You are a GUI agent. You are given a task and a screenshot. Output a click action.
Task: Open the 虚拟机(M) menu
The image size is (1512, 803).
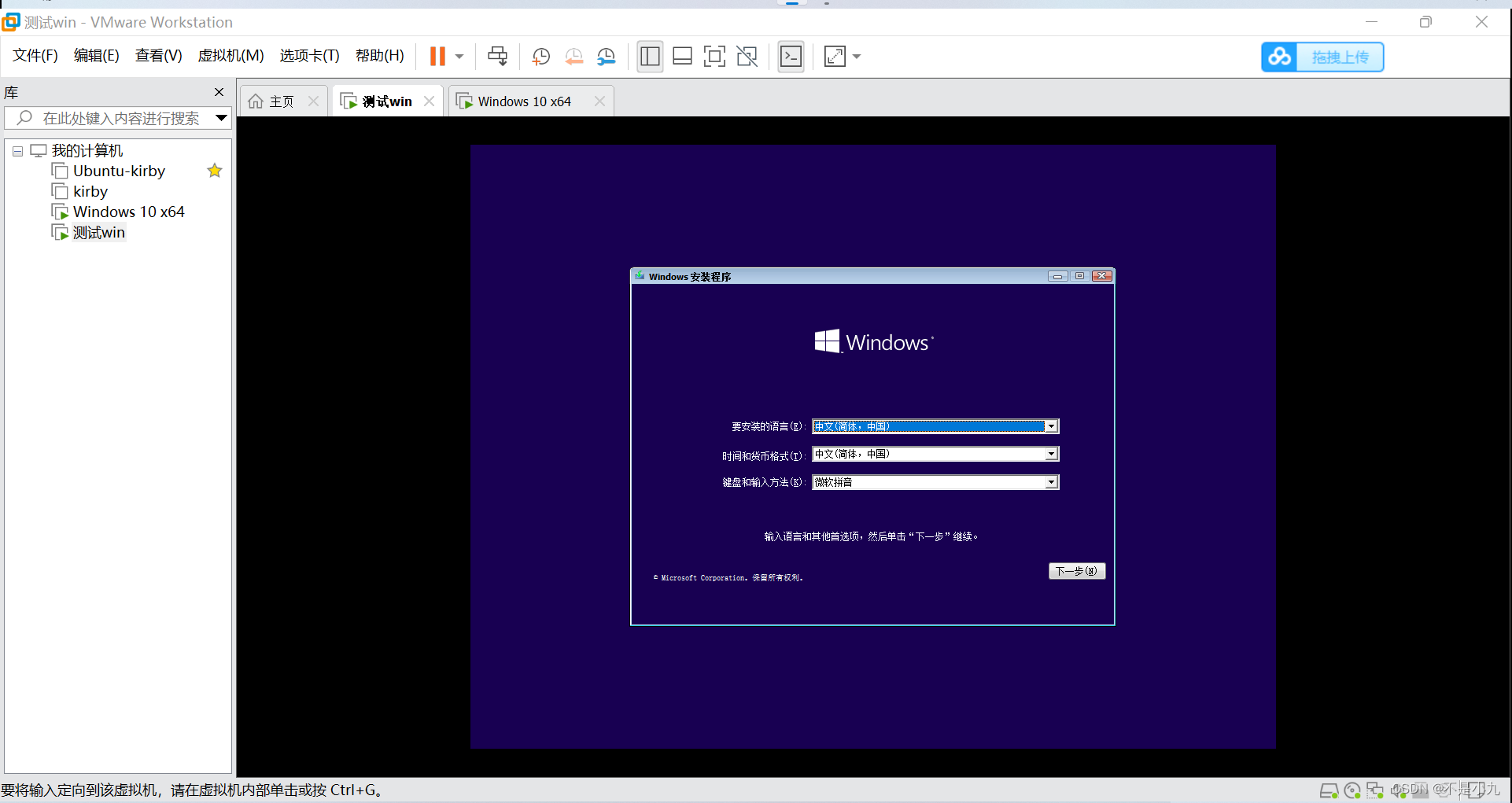(x=230, y=56)
